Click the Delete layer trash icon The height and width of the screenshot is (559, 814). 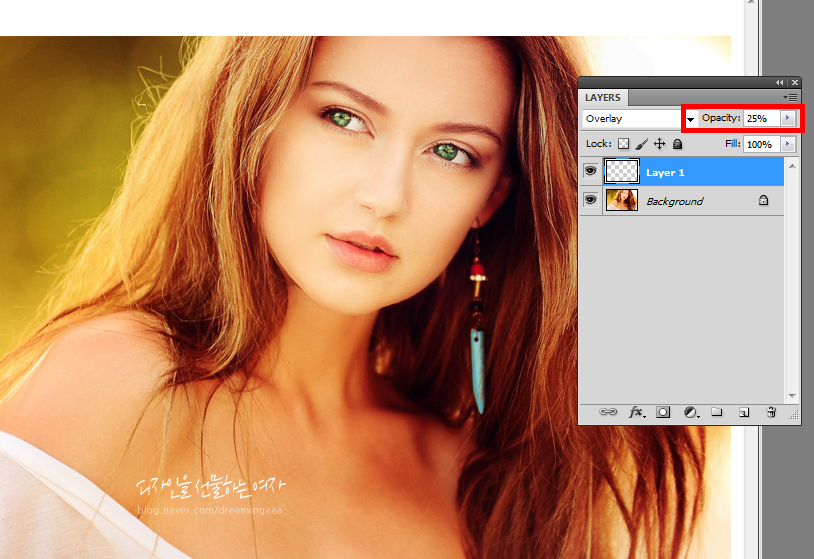(770, 412)
